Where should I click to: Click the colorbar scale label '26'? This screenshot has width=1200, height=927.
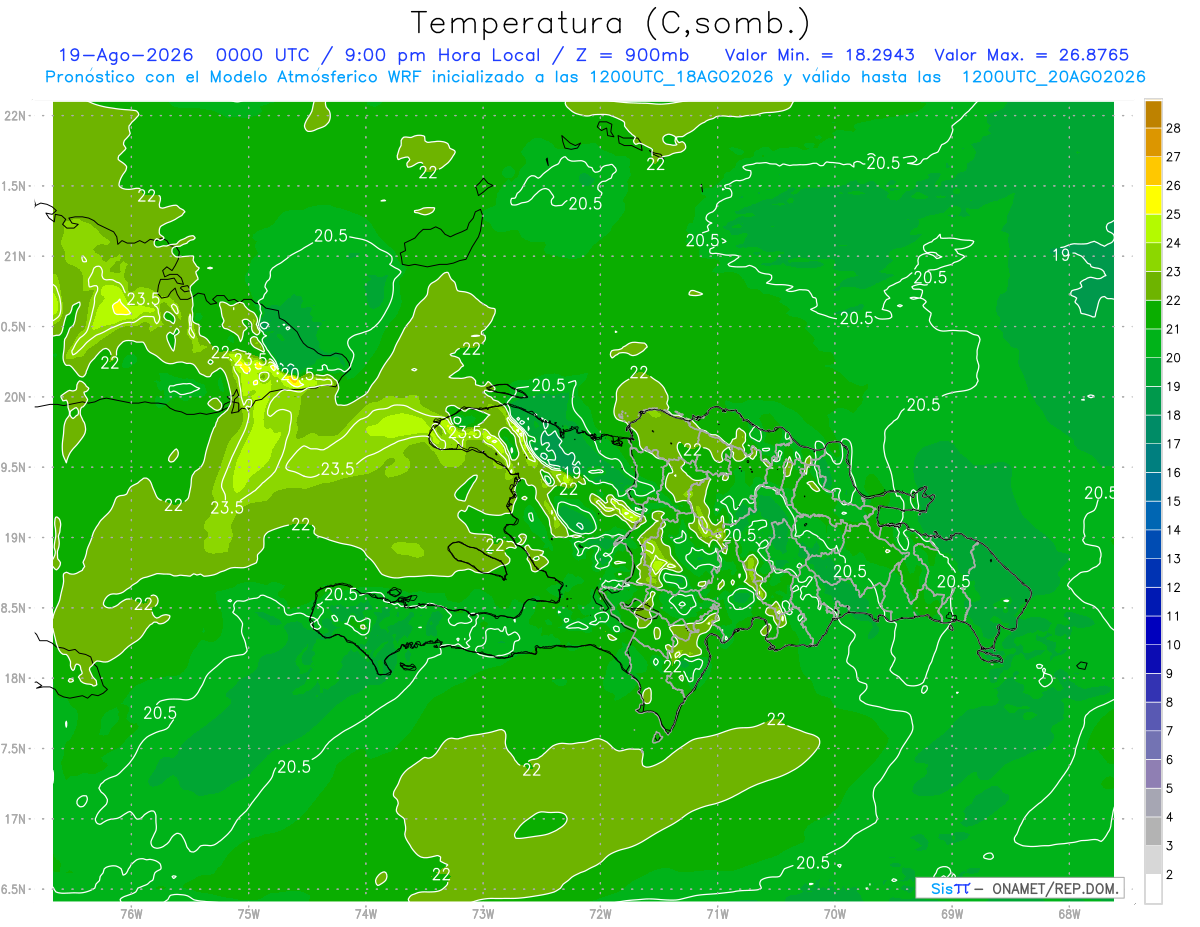coord(1174,185)
